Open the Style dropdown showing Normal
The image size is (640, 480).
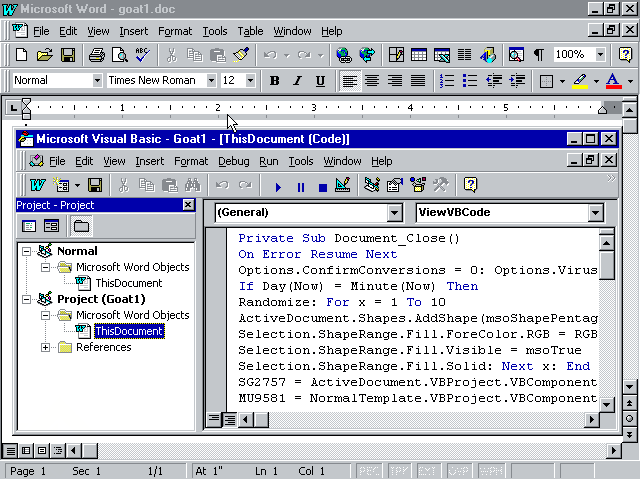click(97, 80)
